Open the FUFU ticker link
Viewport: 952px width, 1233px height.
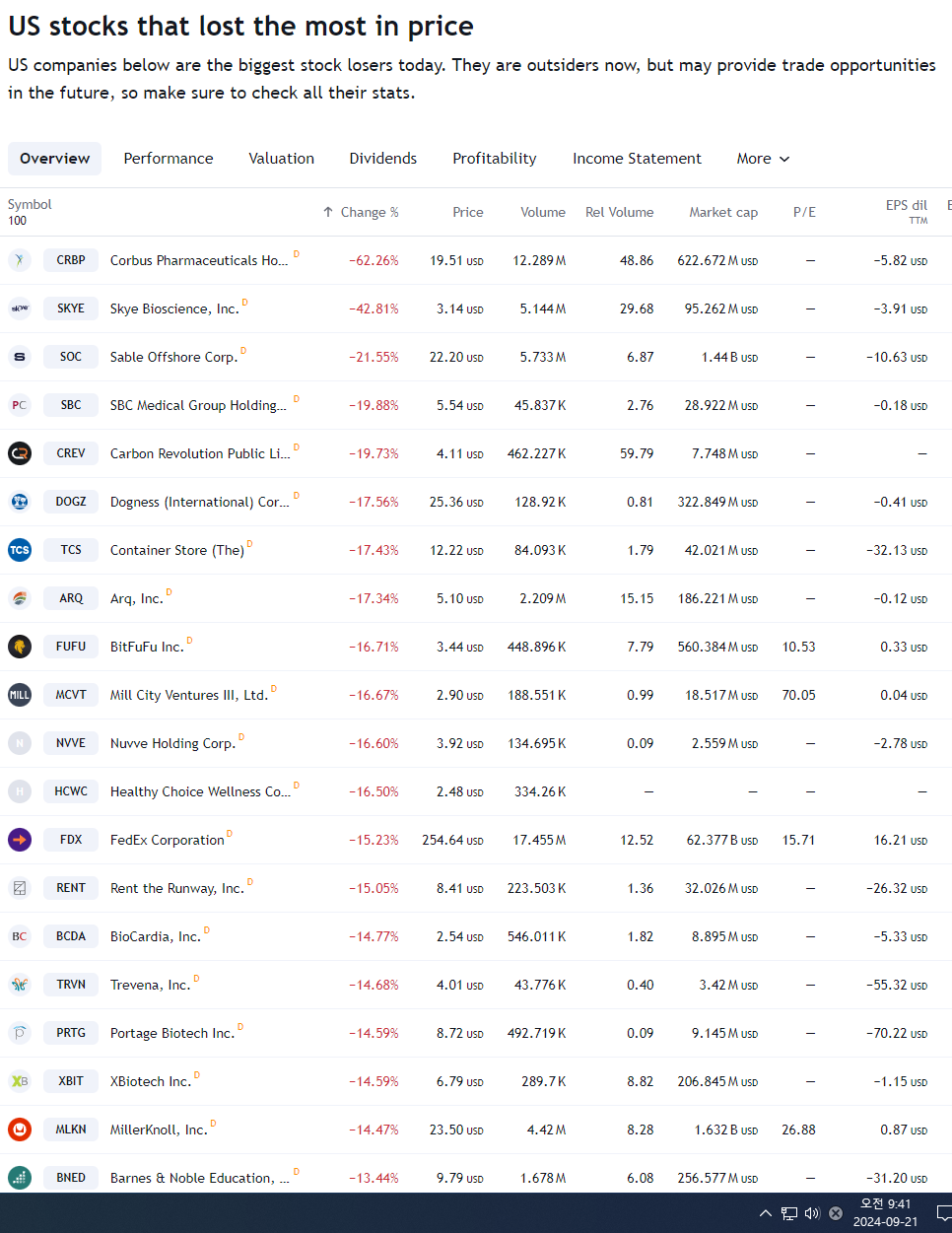[x=71, y=647]
